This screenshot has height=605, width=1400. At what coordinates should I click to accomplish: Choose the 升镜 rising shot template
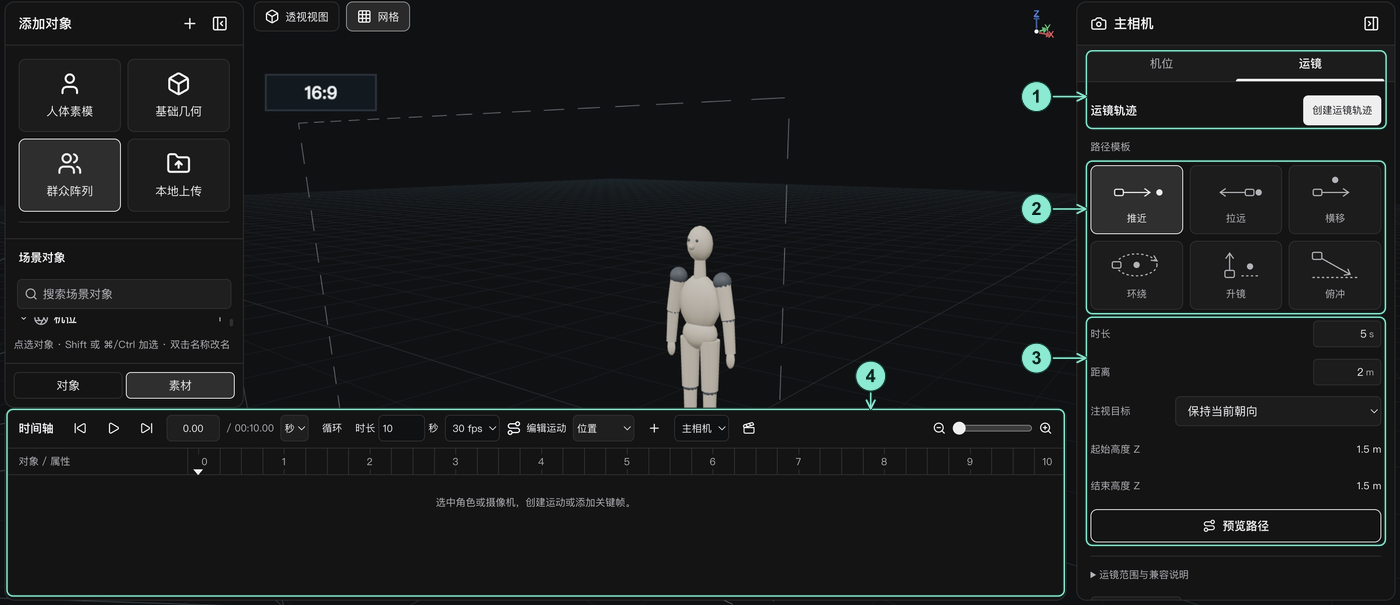coord(1235,275)
